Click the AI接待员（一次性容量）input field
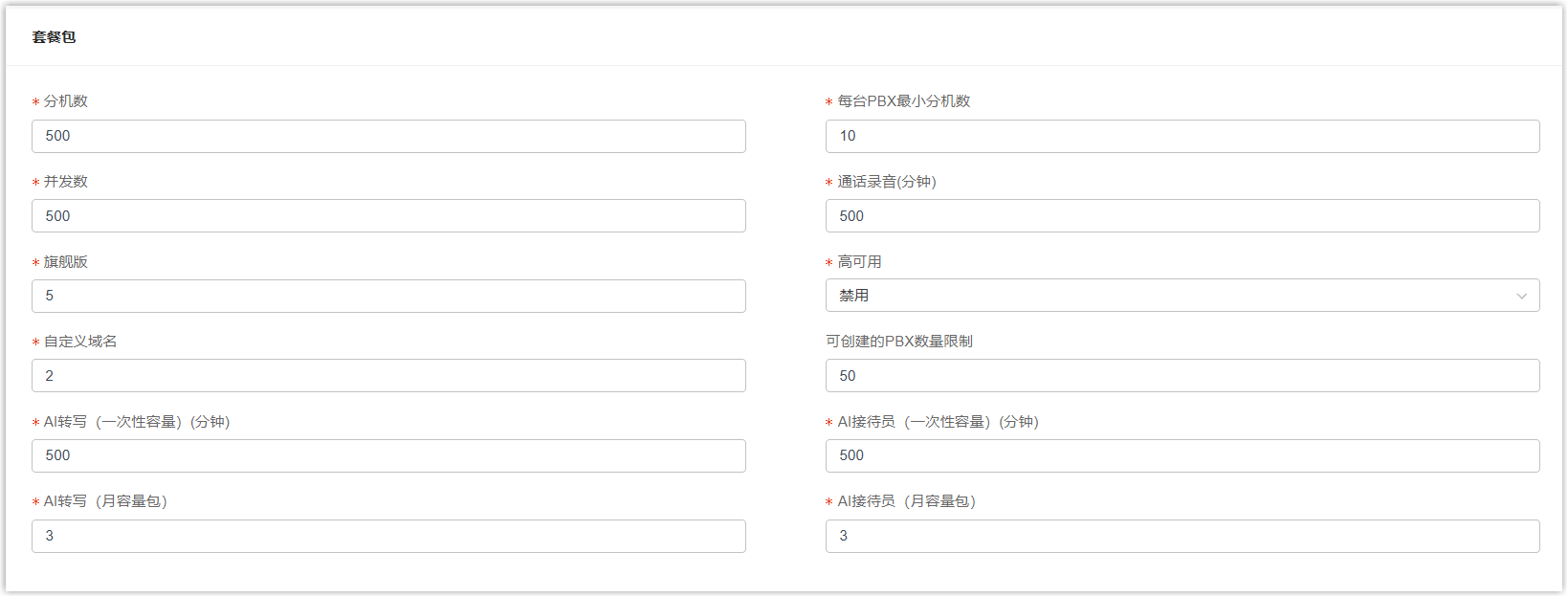 pyautogui.click(x=1182, y=455)
